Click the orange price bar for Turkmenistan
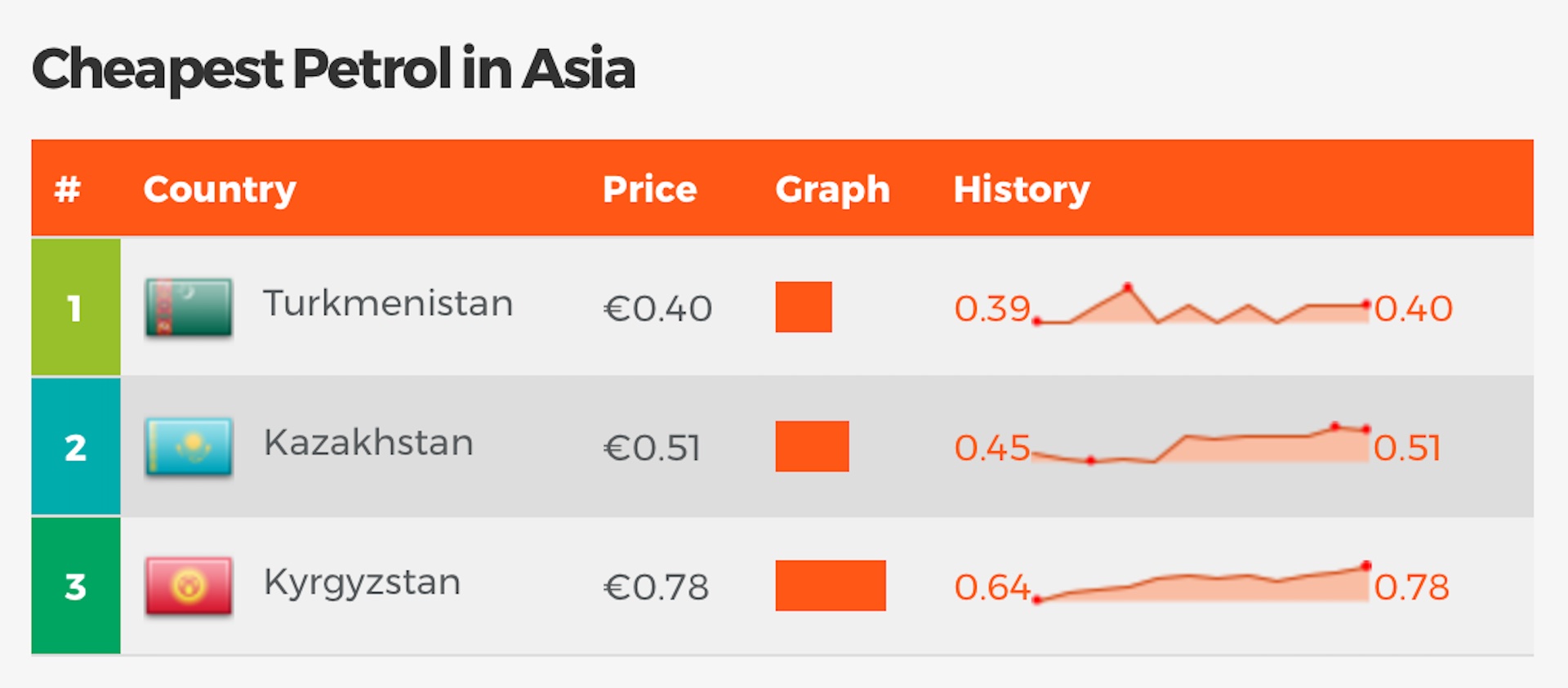Image resolution: width=1568 pixels, height=688 pixels. click(804, 307)
